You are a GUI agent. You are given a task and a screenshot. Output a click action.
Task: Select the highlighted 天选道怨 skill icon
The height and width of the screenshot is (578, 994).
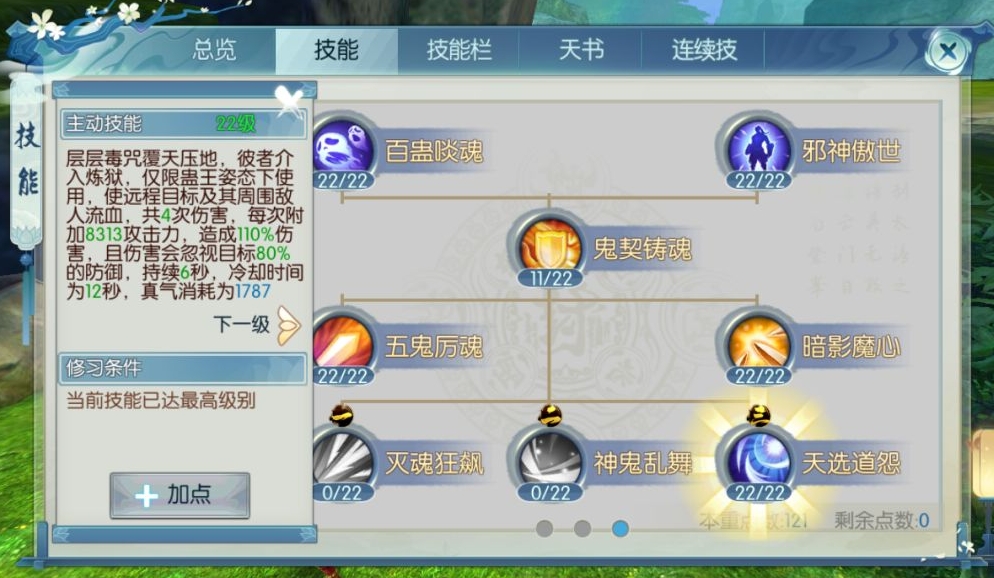[x=758, y=459]
